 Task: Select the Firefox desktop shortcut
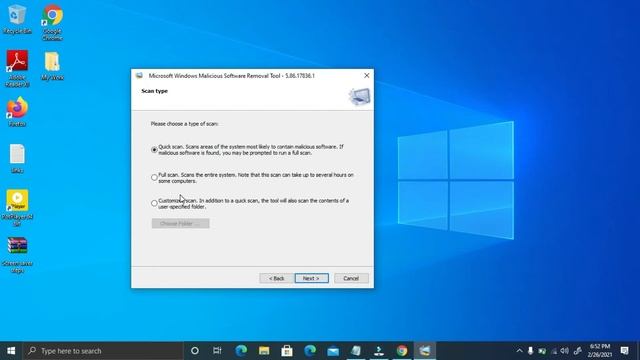tap(17, 112)
